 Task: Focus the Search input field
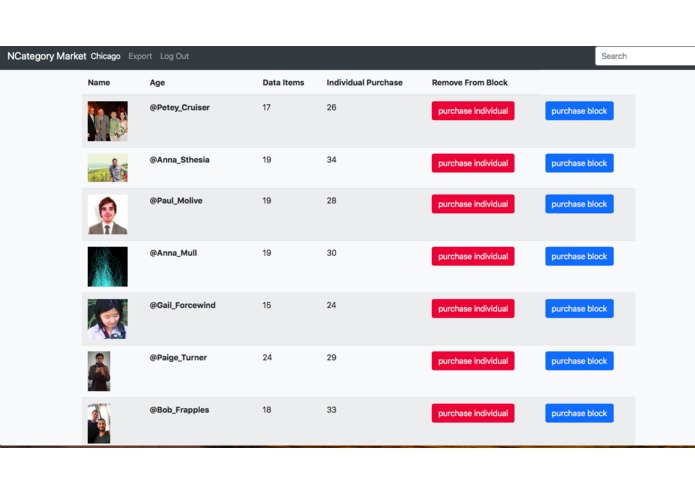645,56
